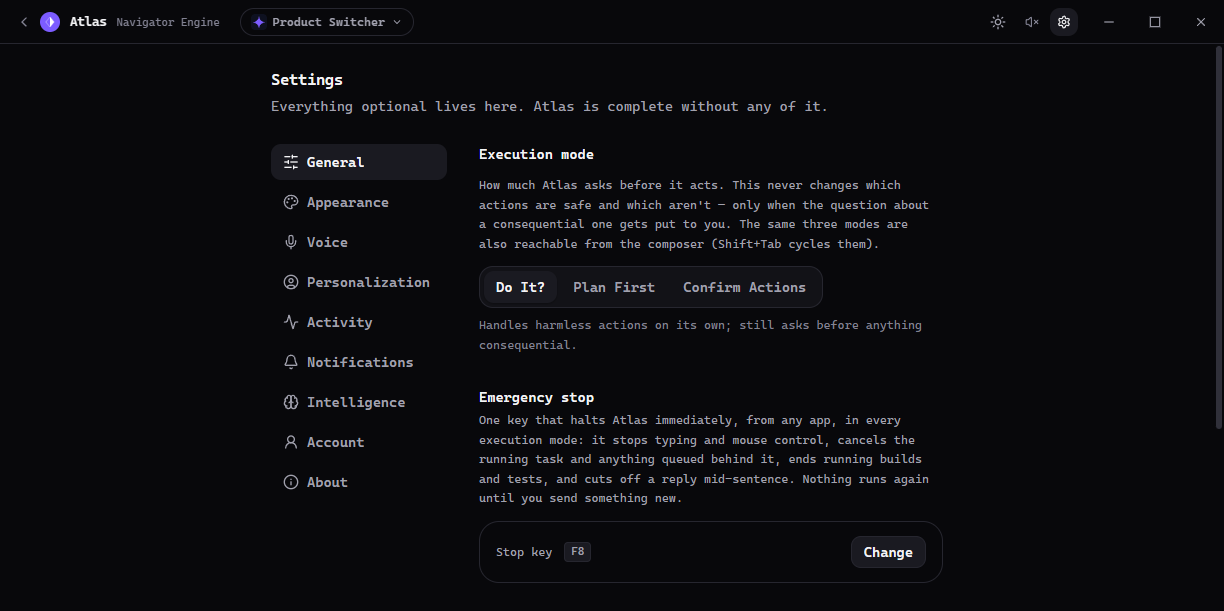This screenshot has width=1224, height=611.
Task: Click the sparkle icon in Product Switcher
Action: 259,22
